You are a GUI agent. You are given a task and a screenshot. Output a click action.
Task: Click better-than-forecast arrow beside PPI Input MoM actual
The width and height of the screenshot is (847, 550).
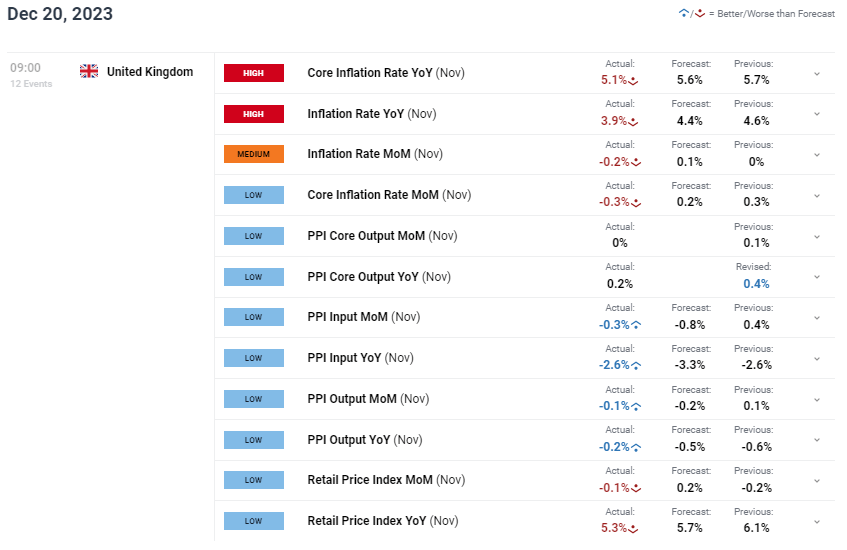tap(636, 325)
